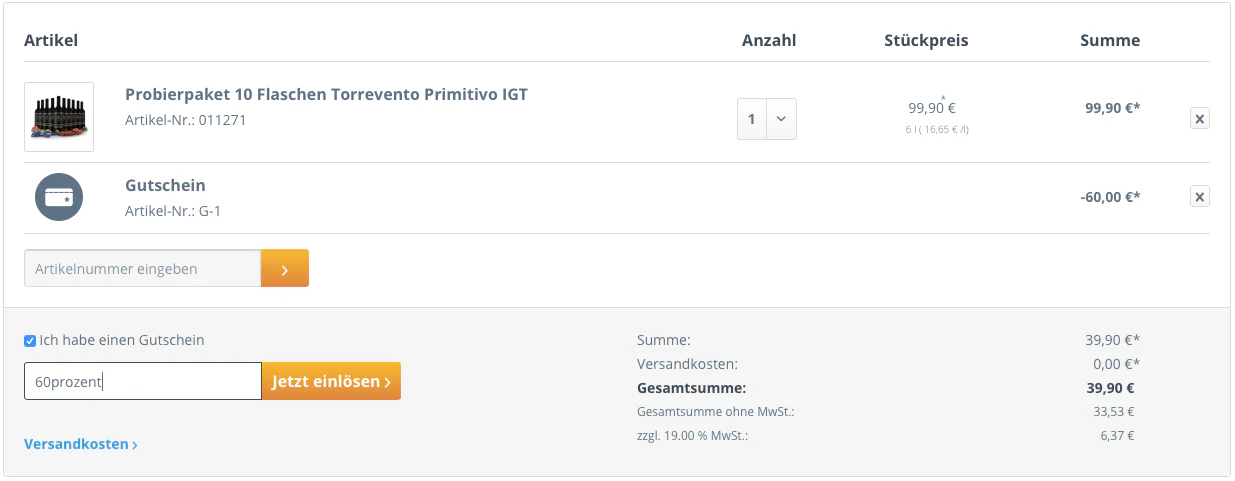1235x481 pixels.
Task: Open the Anzahl quantity box showing 1
Action: 767,119
